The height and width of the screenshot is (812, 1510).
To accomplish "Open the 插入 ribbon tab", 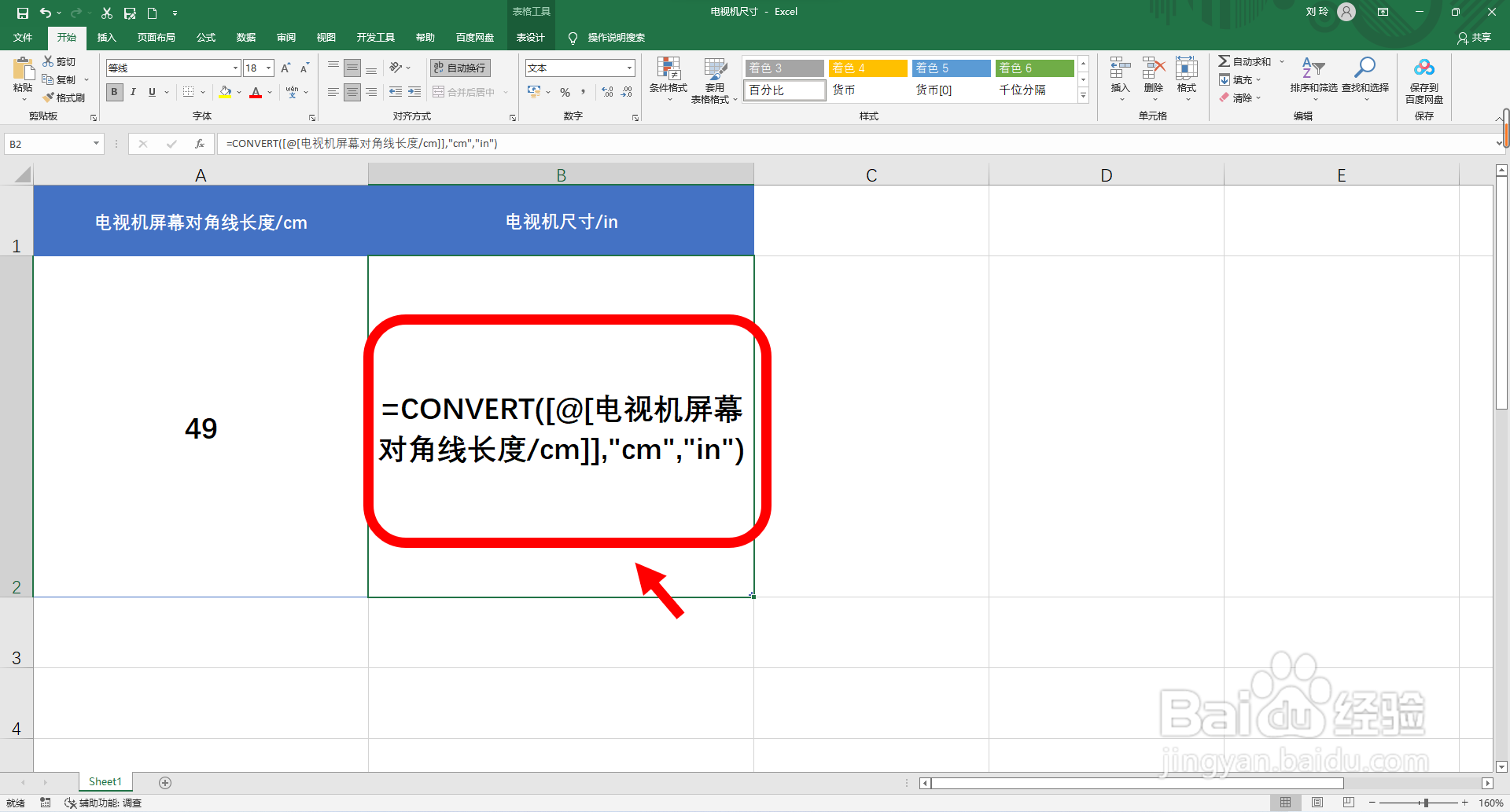I will [106, 38].
